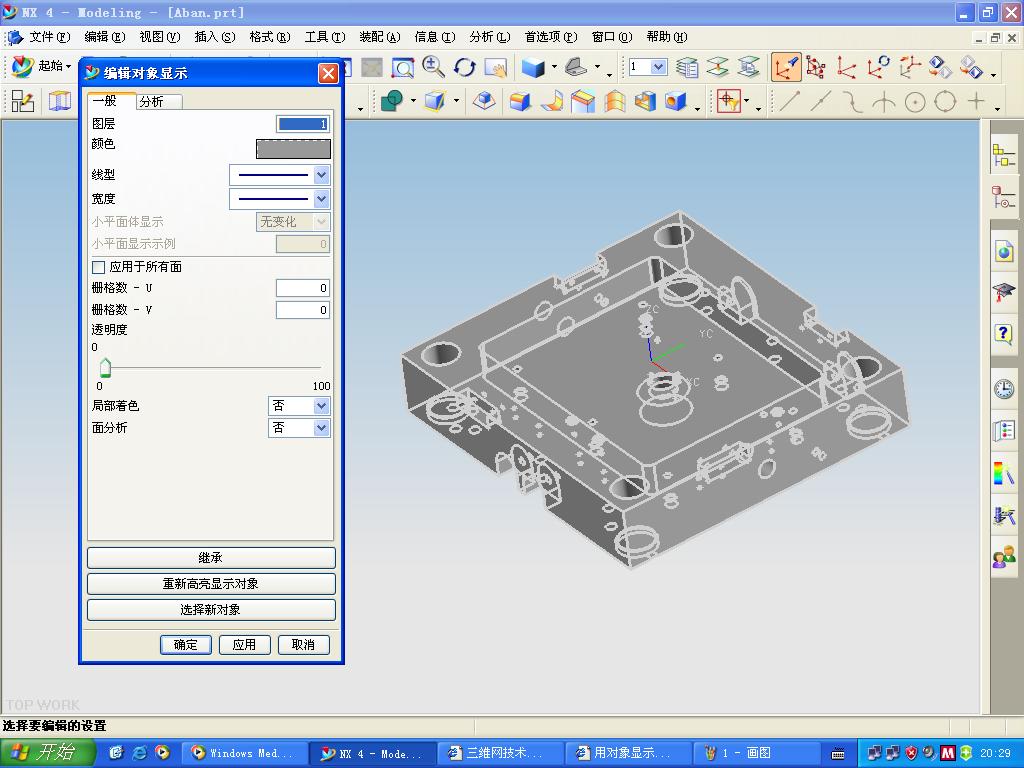Click the 选择新对象 button
The image size is (1024, 768).
(x=211, y=610)
